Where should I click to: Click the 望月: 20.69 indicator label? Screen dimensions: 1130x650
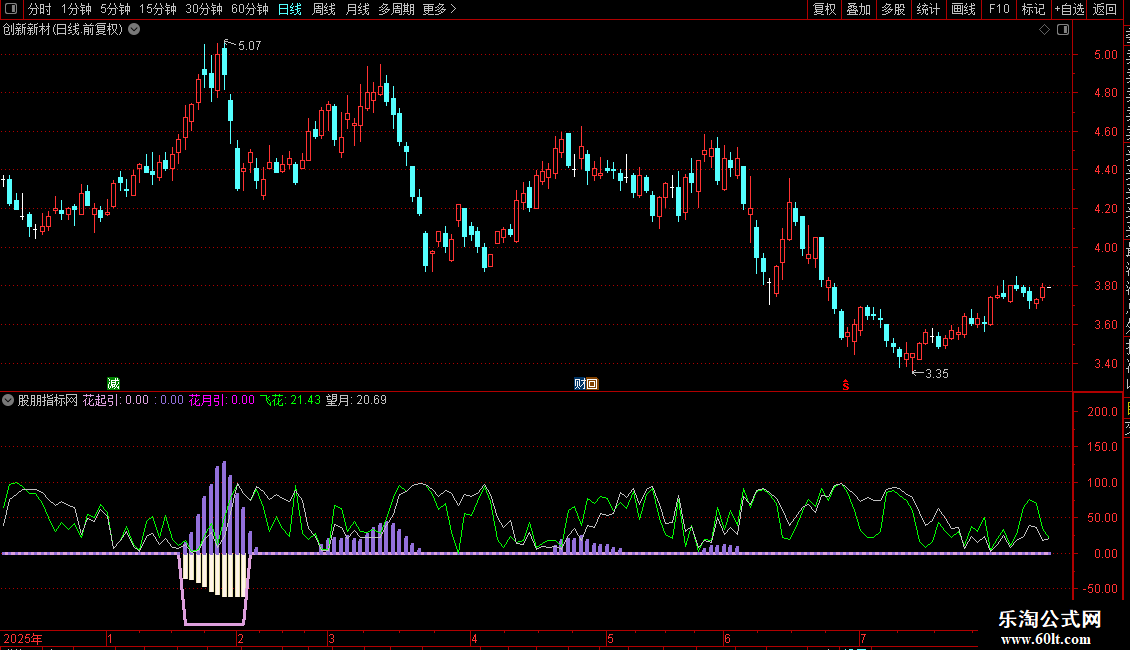[x=356, y=400]
